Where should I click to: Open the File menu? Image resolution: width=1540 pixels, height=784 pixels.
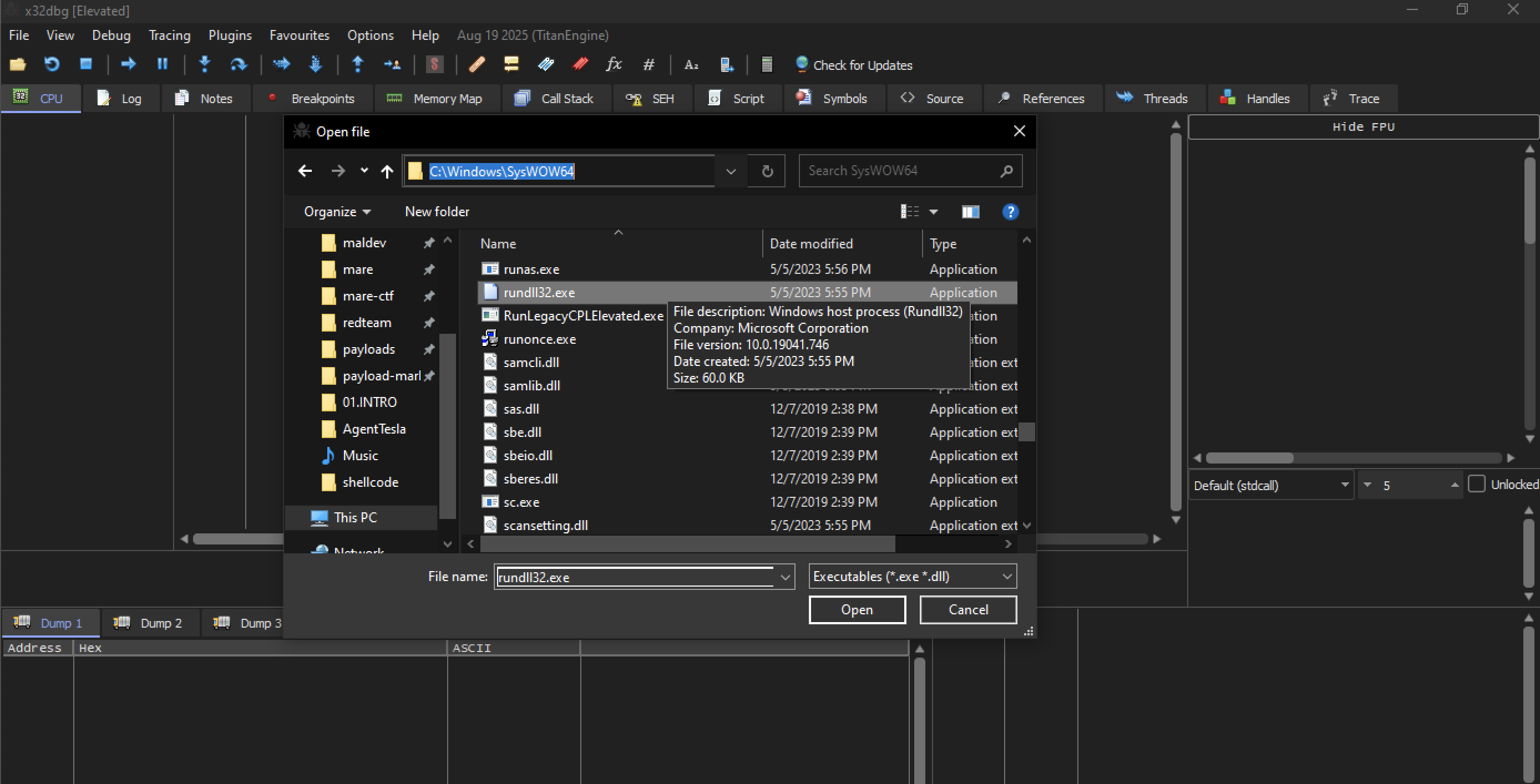point(18,35)
